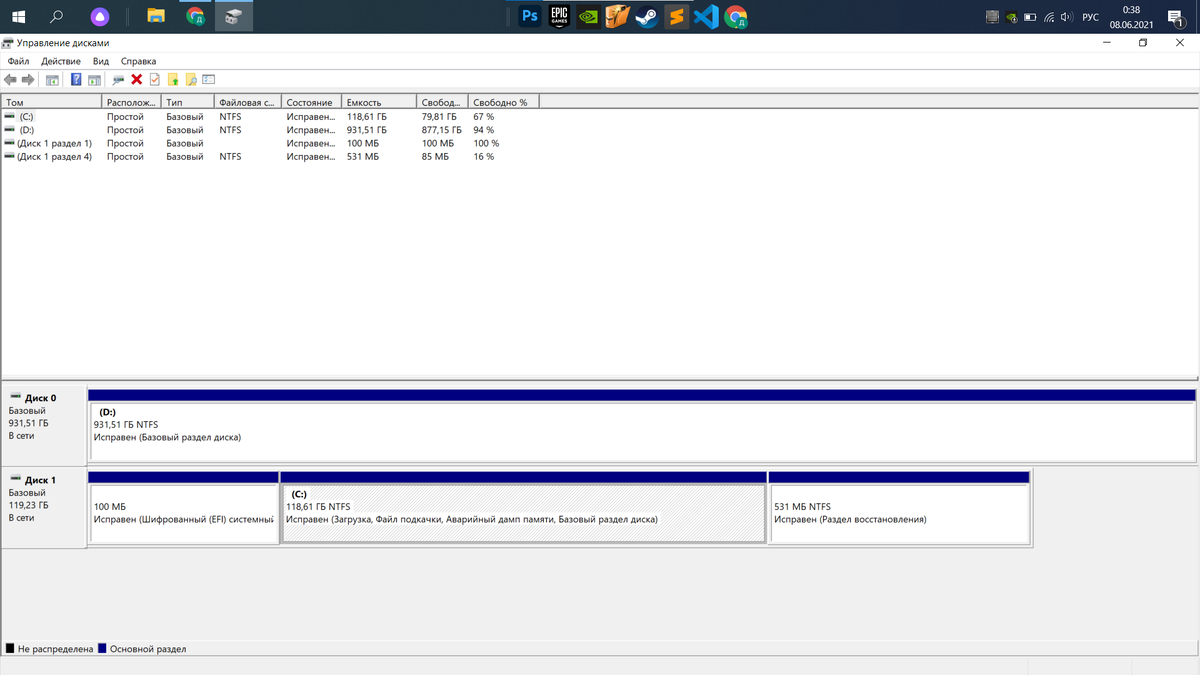This screenshot has height=675, width=1200.
Task: Select the (D:) 931,51 ГБ NTFS partition block
Action: pyautogui.click(x=642, y=425)
